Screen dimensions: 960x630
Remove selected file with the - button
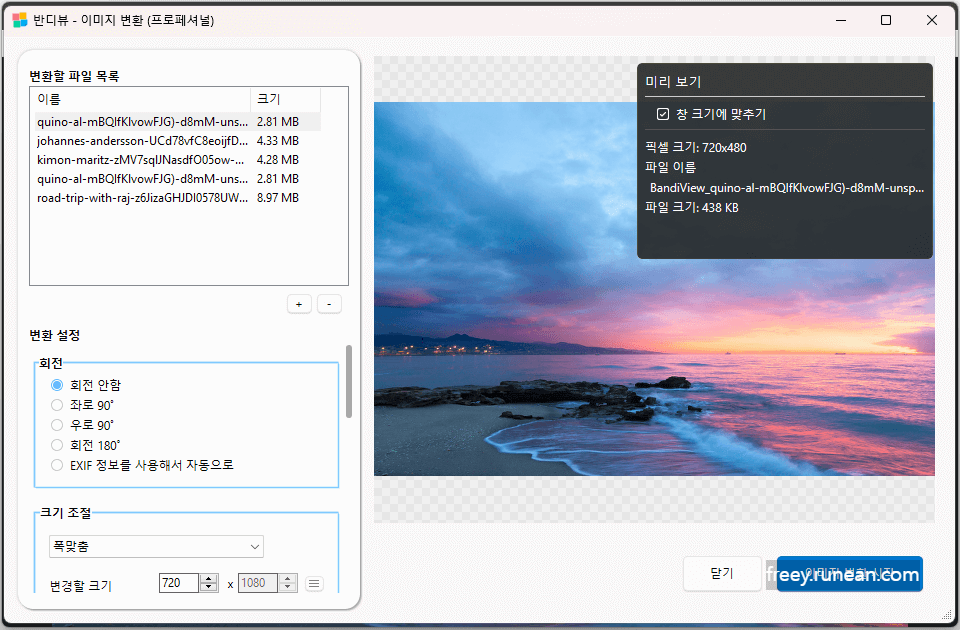(329, 303)
